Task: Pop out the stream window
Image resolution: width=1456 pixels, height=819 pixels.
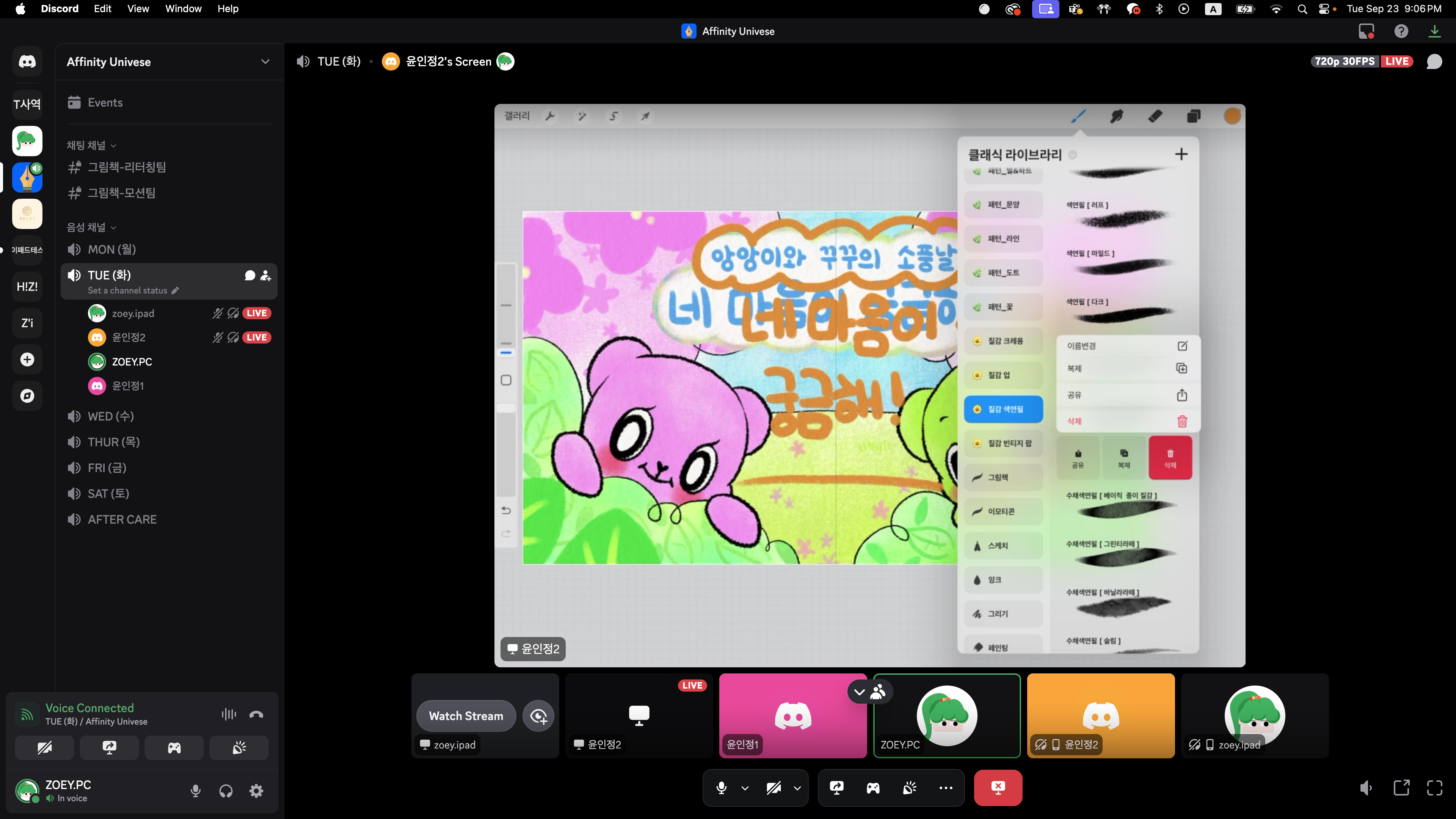Action: click(x=1401, y=788)
